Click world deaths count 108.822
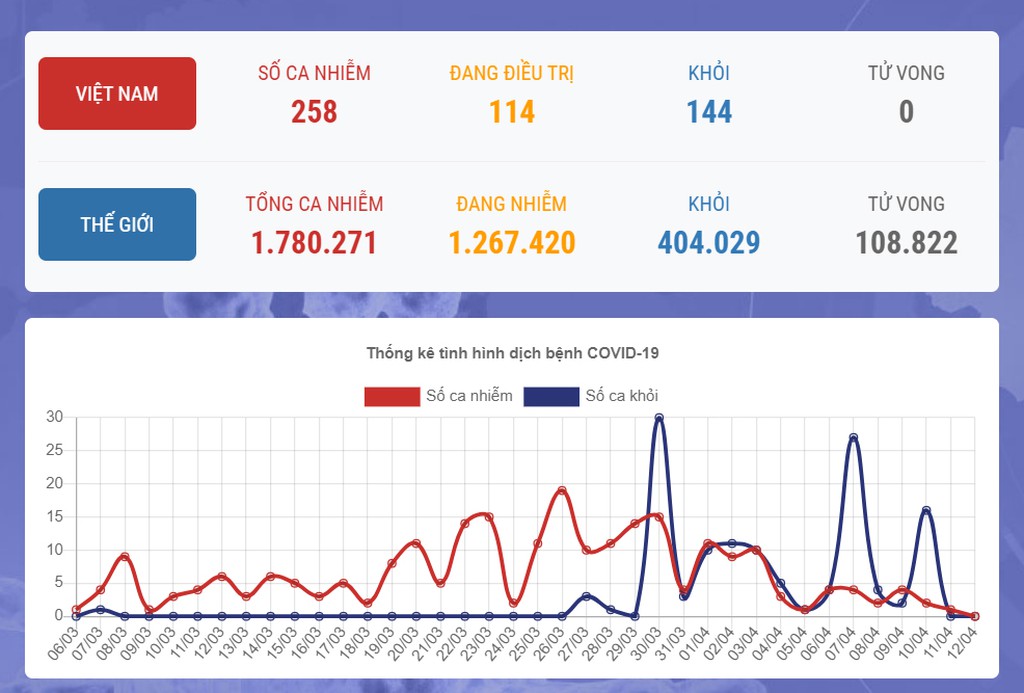Screen dimensions: 1024x693 [906, 242]
